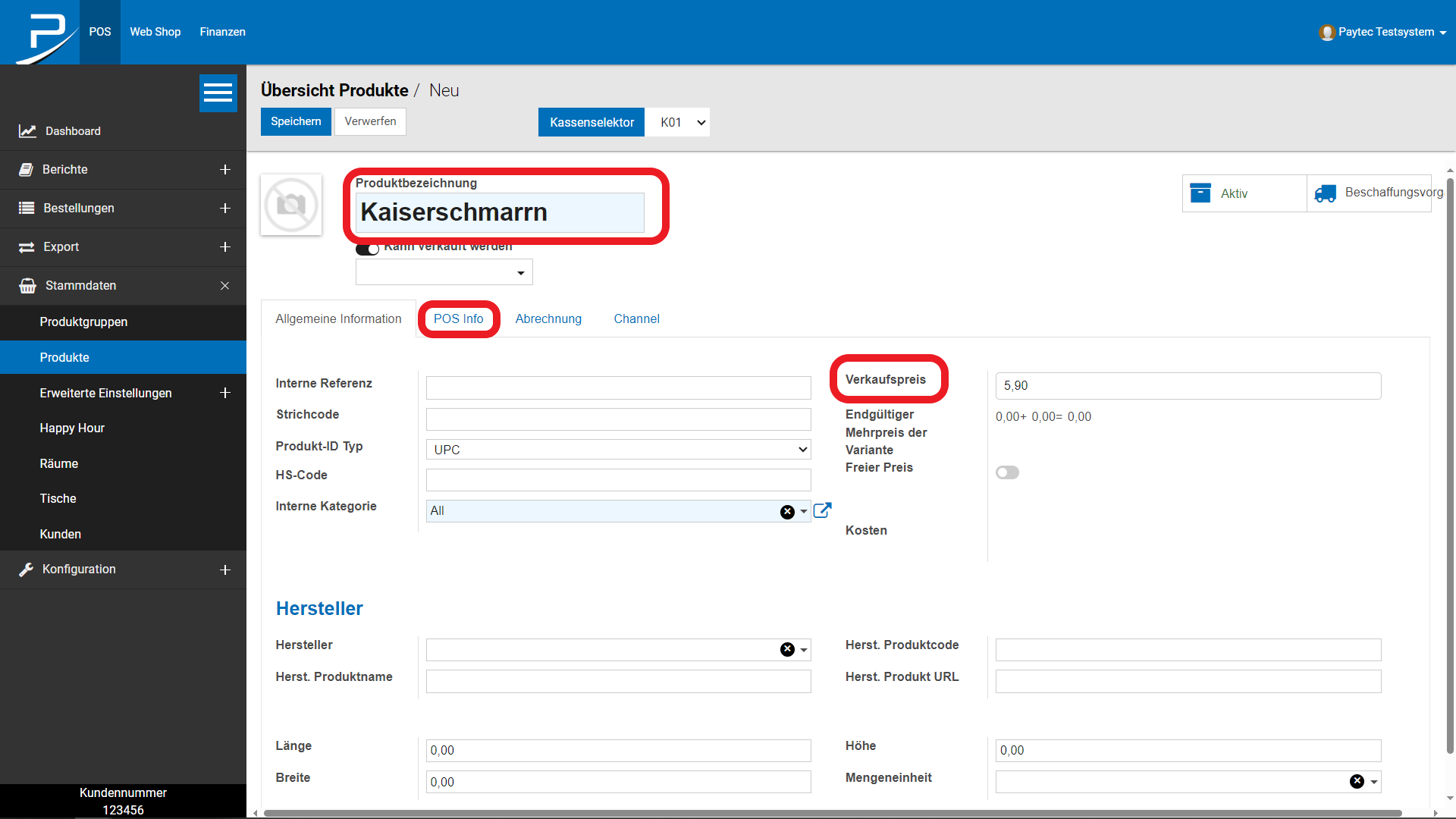This screenshot has width=1456, height=819.
Task: Open the hamburger navigation menu
Action: click(x=218, y=93)
